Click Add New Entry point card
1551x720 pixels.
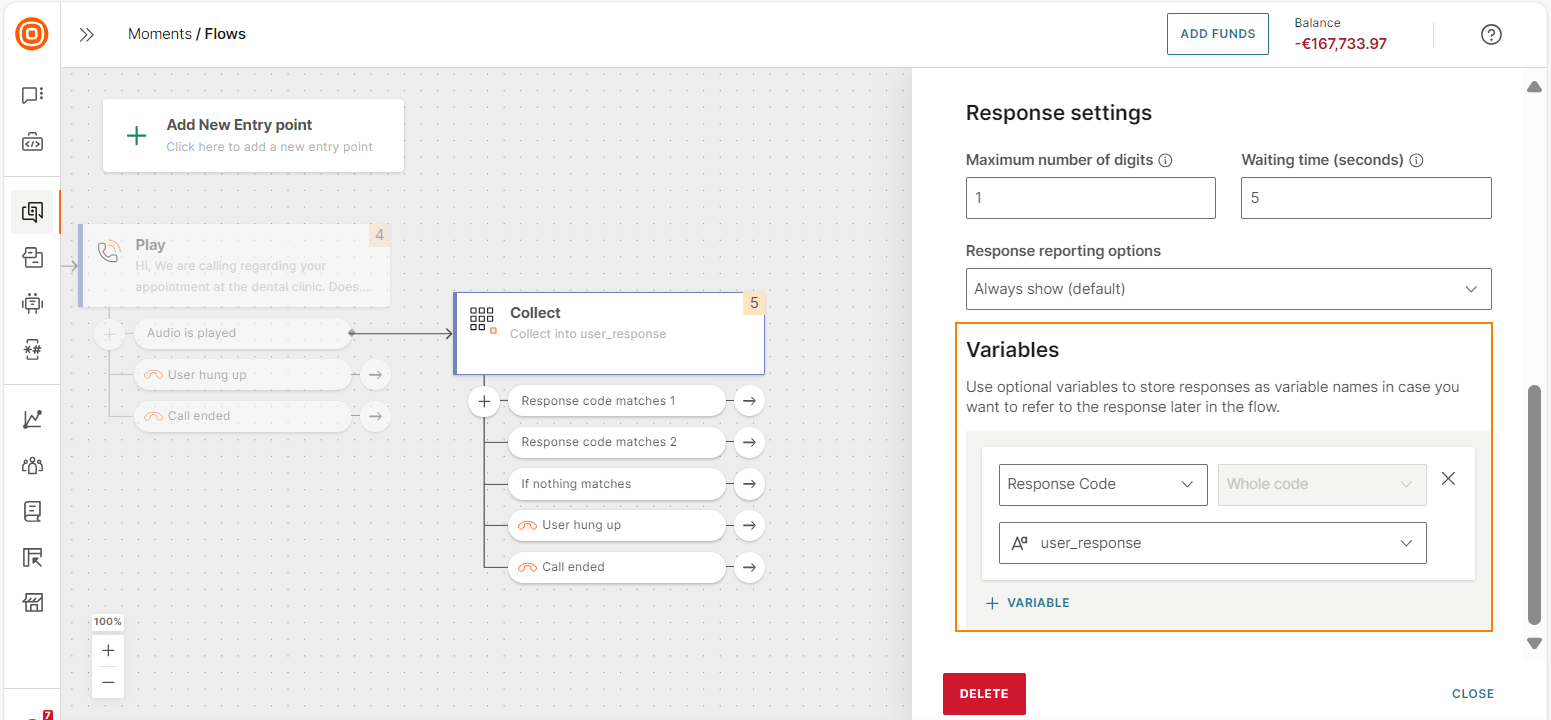[x=253, y=136]
